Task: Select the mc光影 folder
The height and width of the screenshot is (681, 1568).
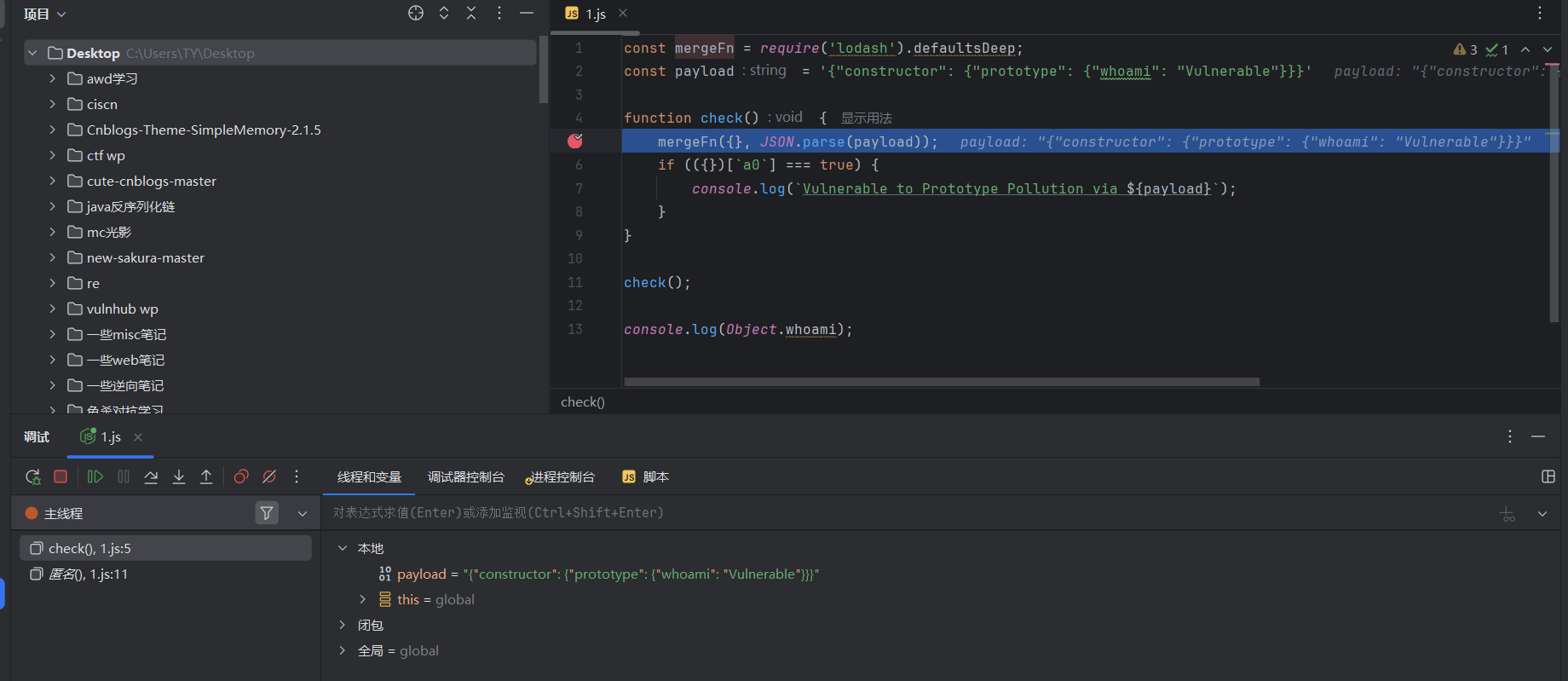Action: (x=108, y=232)
